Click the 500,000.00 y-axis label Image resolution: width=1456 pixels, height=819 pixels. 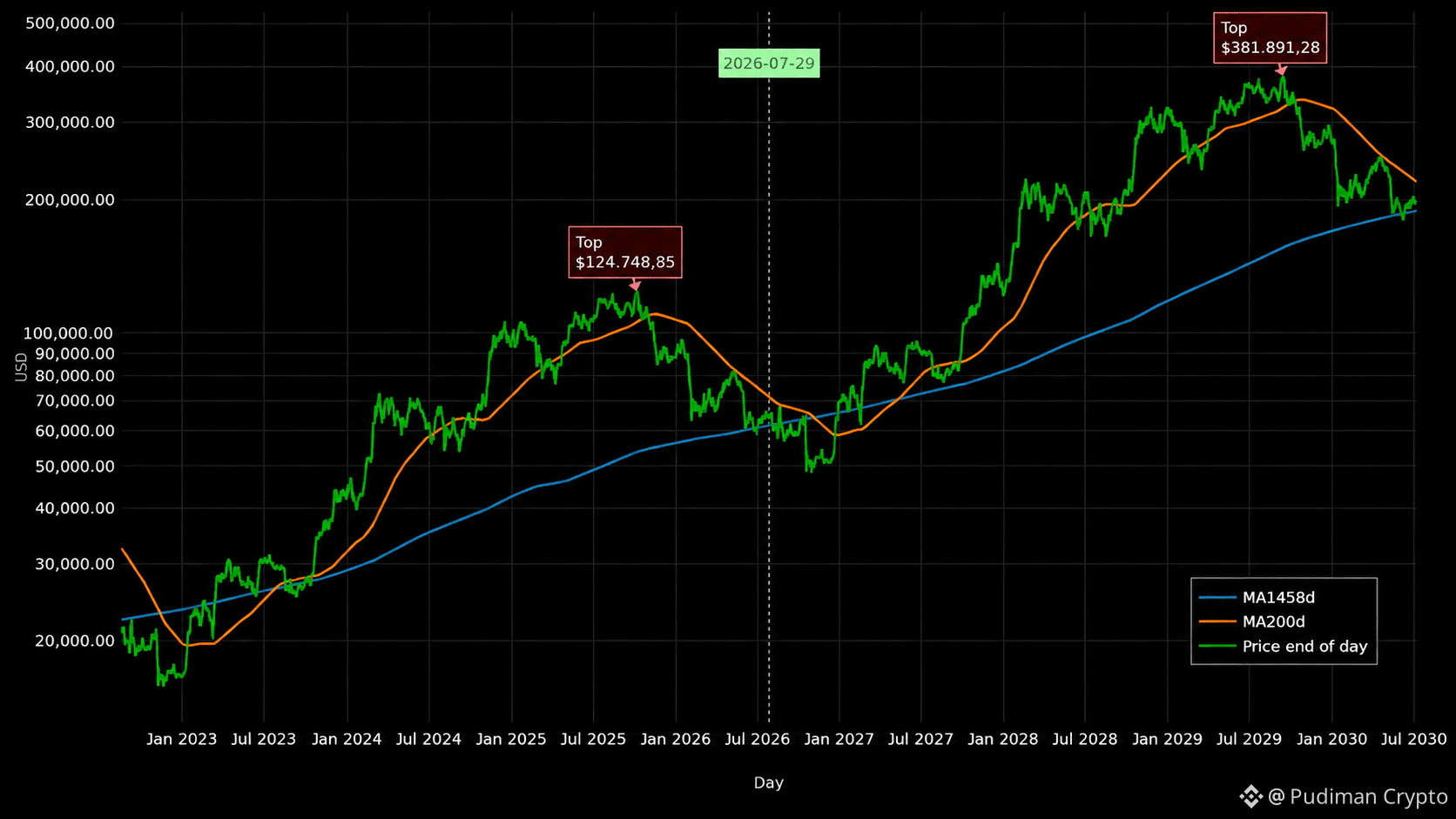click(71, 23)
